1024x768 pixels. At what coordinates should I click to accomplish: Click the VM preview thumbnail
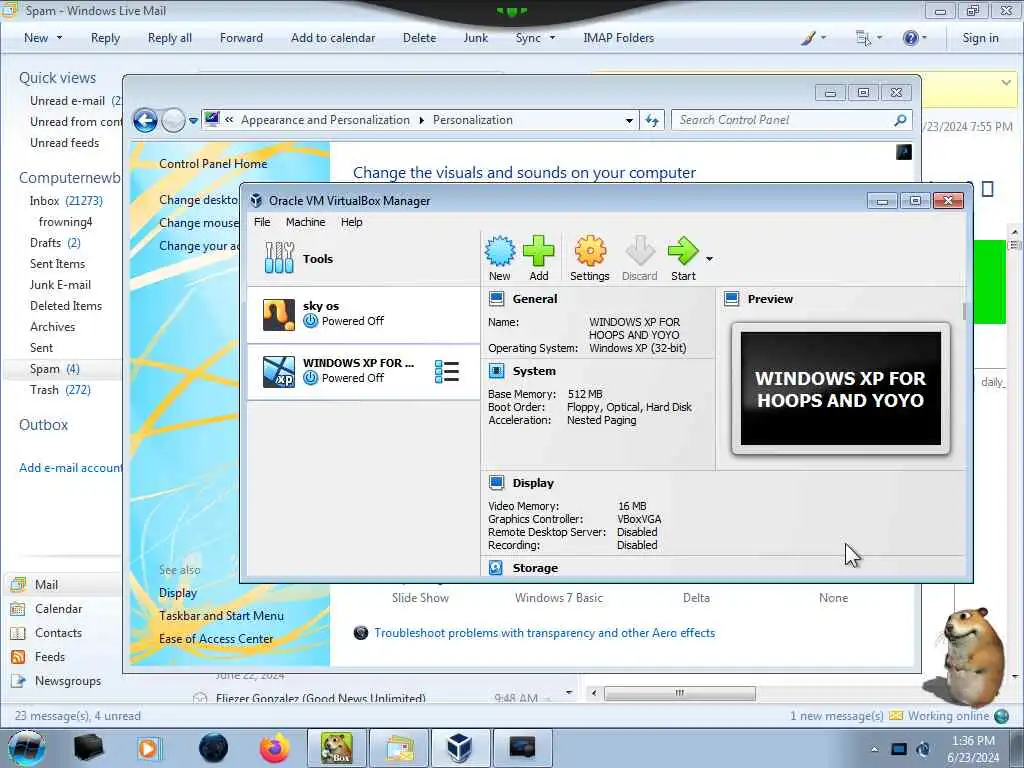840,389
